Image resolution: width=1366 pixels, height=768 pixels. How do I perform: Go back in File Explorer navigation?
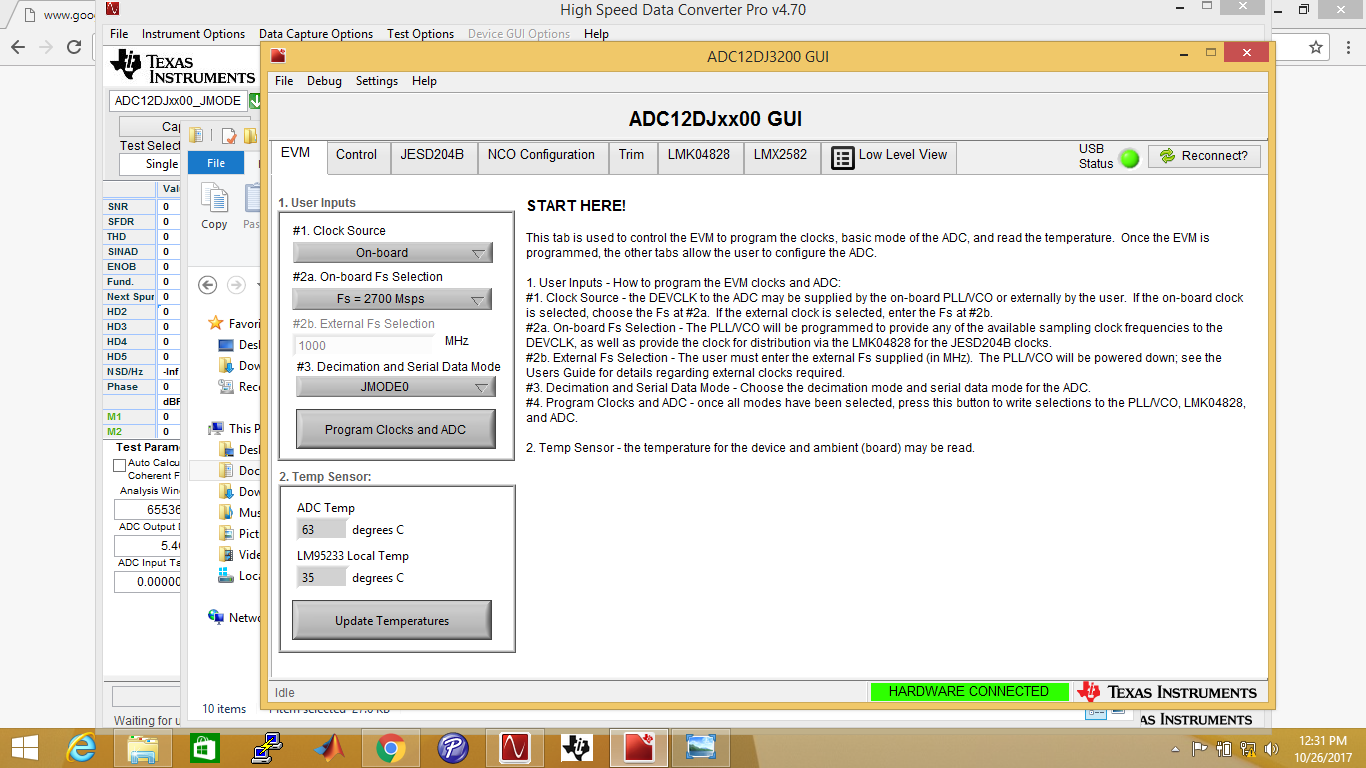(207, 285)
